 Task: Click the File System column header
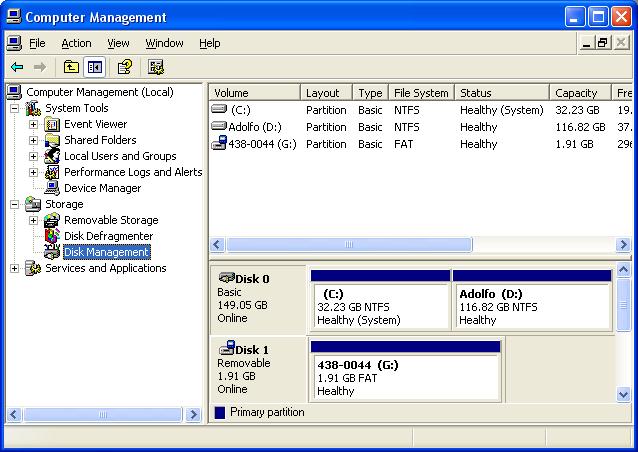(421, 93)
